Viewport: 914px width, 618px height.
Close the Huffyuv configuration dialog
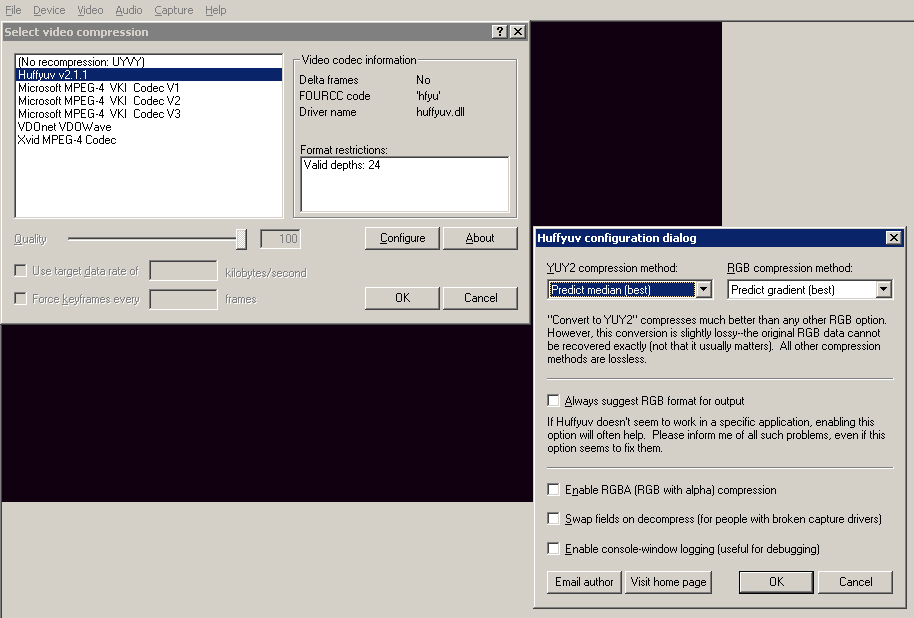click(894, 237)
